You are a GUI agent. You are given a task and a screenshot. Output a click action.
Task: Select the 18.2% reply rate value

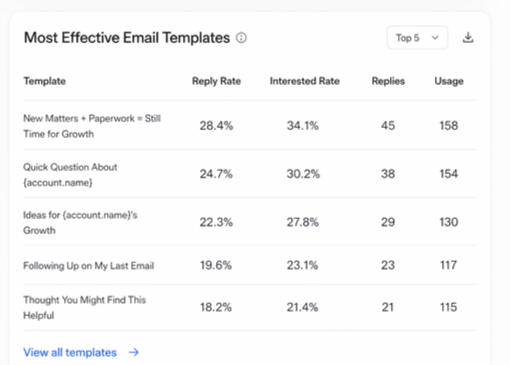click(x=216, y=307)
